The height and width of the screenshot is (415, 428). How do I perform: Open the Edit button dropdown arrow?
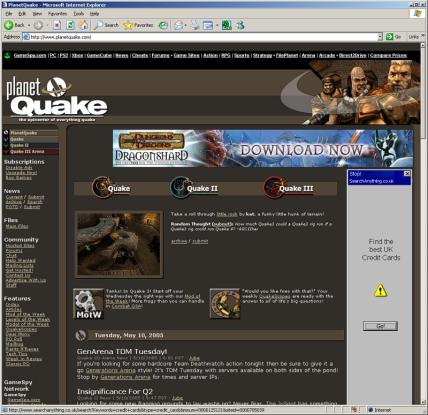coord(217,25)
